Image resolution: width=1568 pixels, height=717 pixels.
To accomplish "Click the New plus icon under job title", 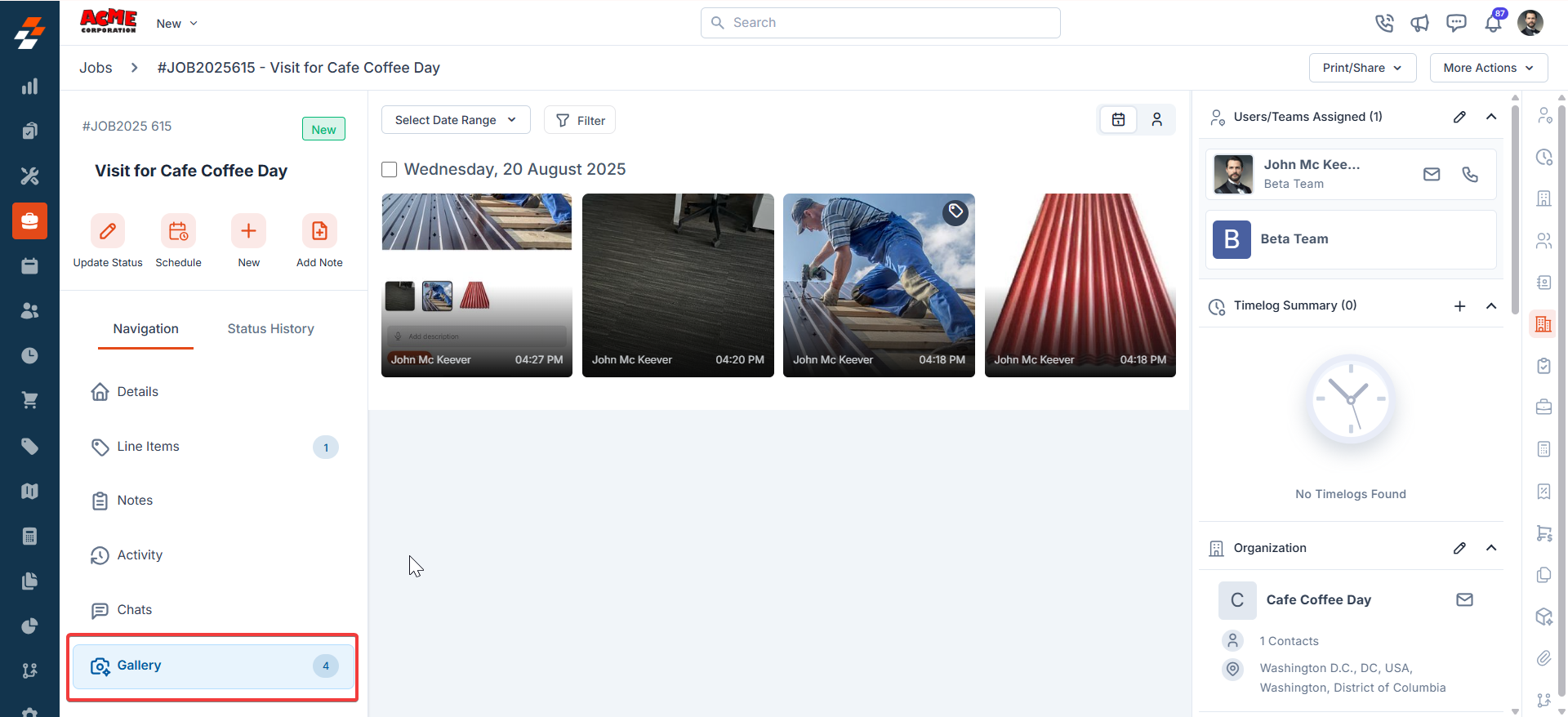I will click(x=249, y=231).
